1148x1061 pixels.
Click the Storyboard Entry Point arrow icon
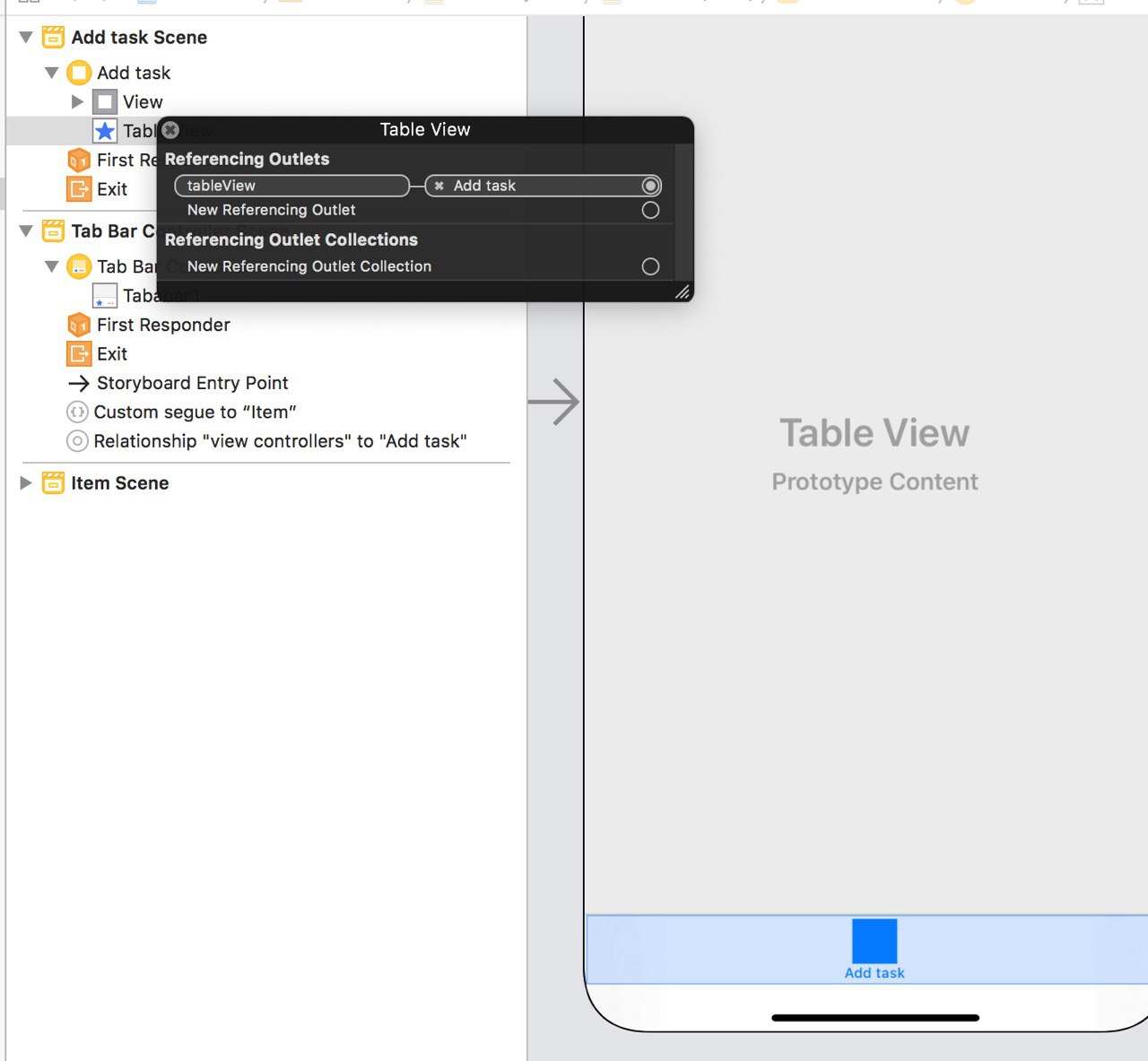pyautogui.click(x=79, y=383)
